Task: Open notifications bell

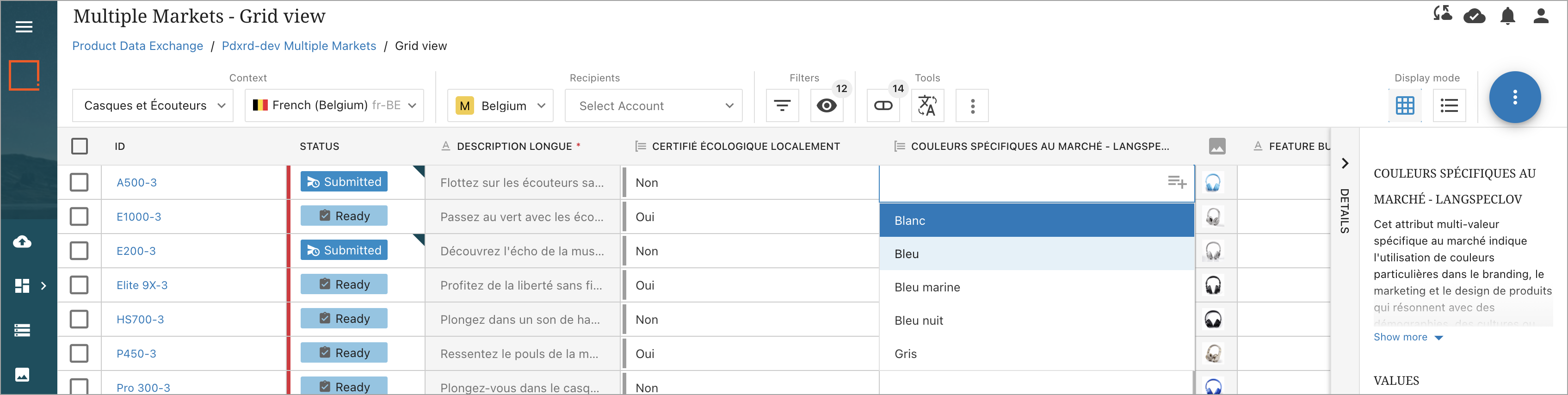Action: 1507,16
